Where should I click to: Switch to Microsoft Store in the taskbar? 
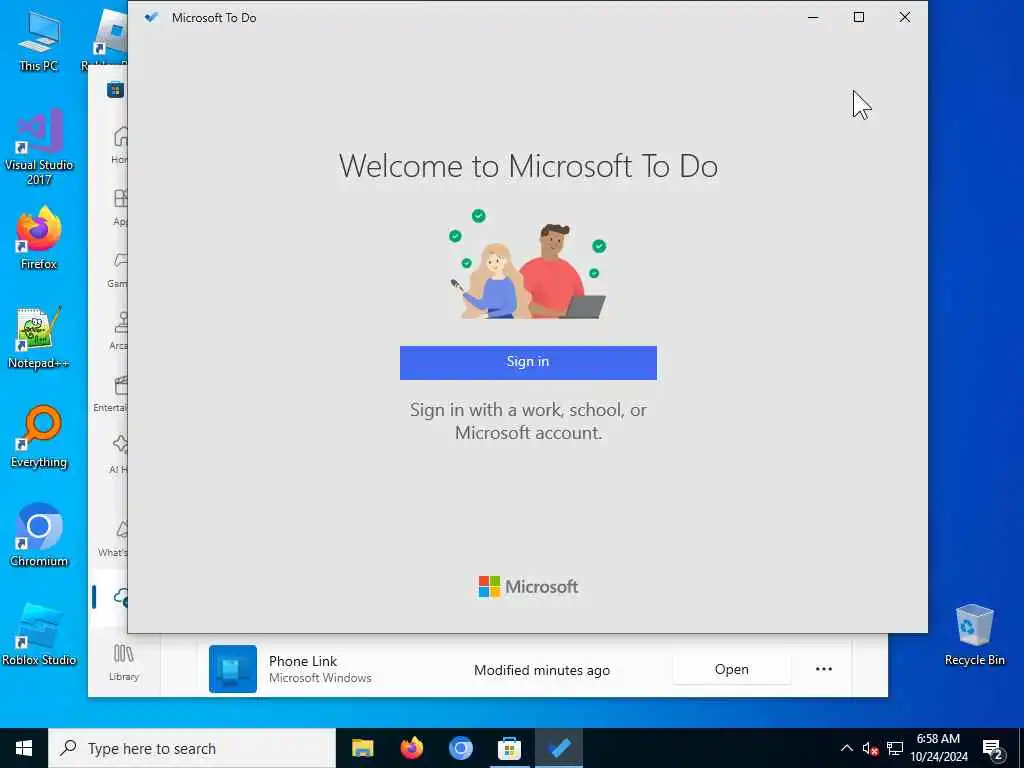[x=509, y=748]
